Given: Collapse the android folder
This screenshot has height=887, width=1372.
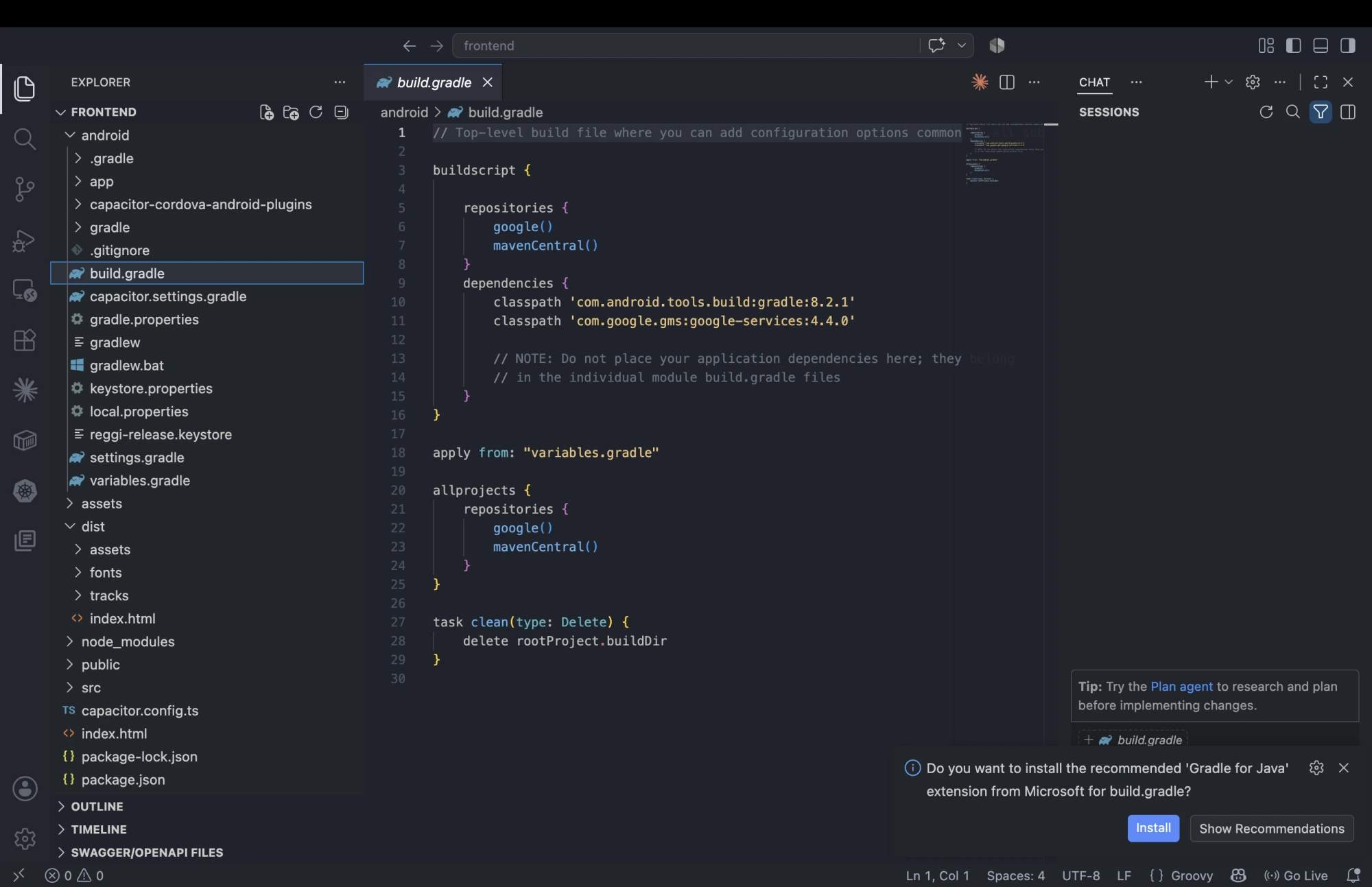Looking at the screenshot, I should (x=70, y=135).
